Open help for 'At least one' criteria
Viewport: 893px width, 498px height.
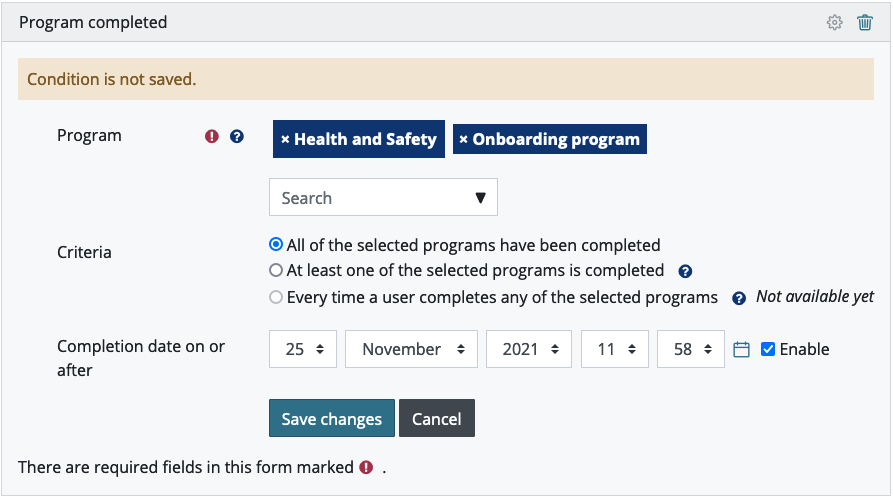(x=685, y=271)
